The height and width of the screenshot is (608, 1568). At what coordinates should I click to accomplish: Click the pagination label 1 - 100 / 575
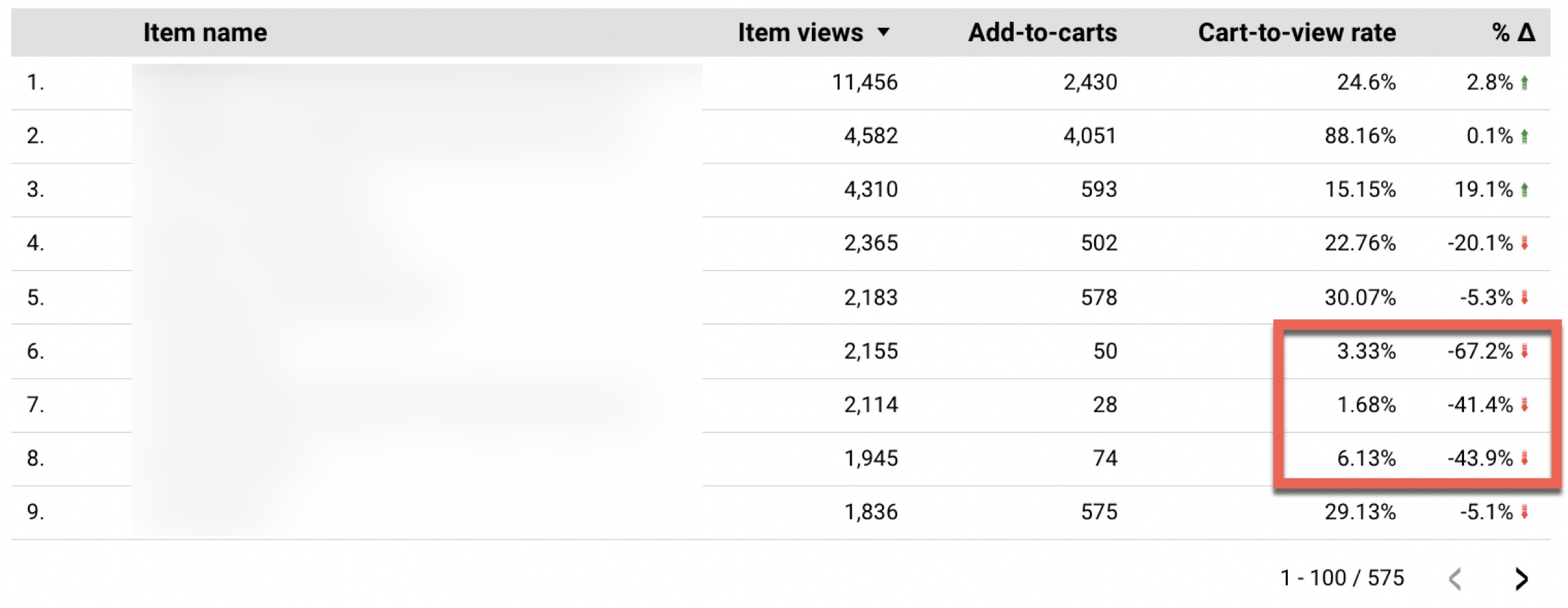[x=1342, y=578]
